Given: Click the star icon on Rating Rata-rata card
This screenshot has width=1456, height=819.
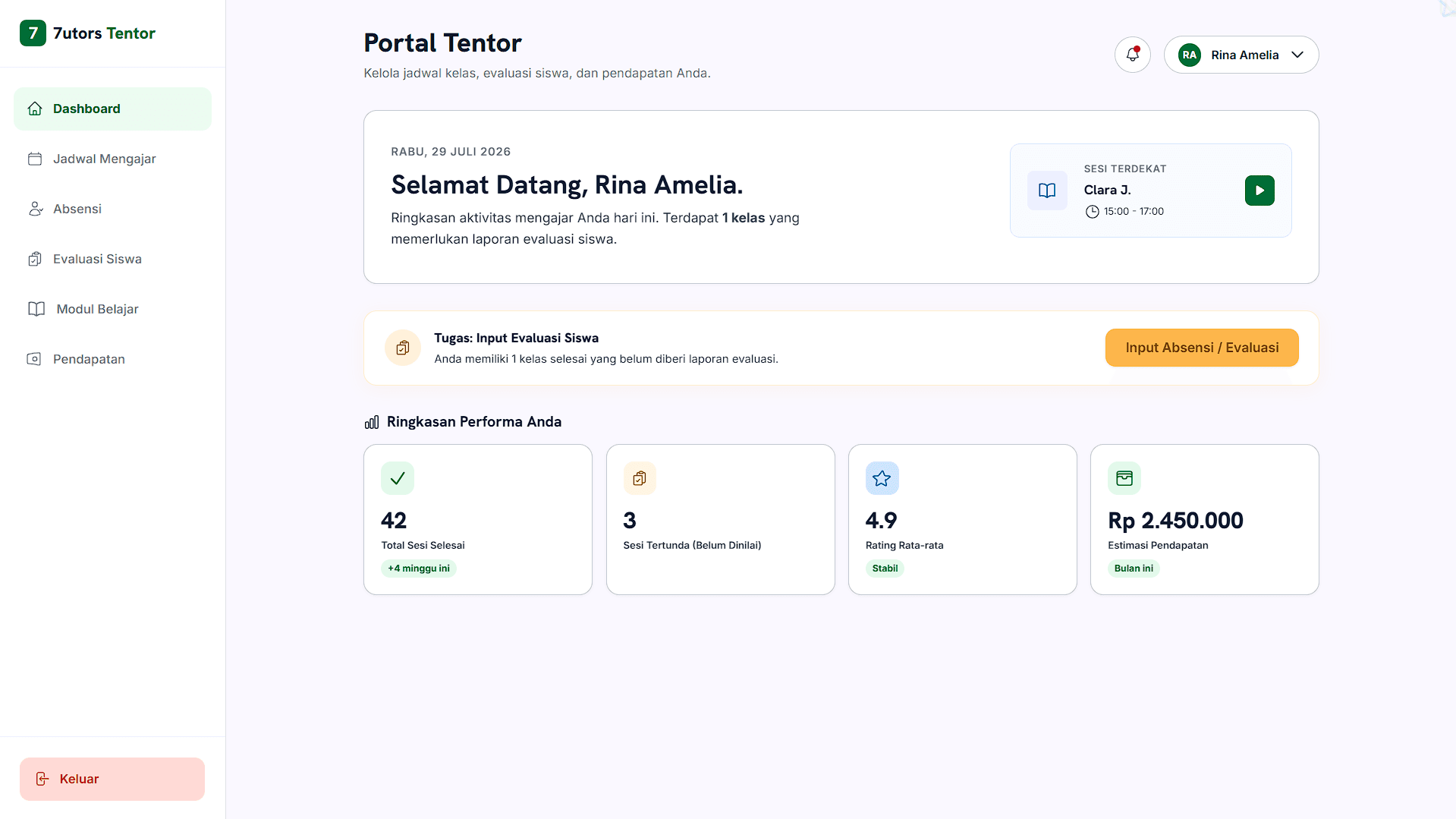Looking at the screenshot, I should [882, 478].
